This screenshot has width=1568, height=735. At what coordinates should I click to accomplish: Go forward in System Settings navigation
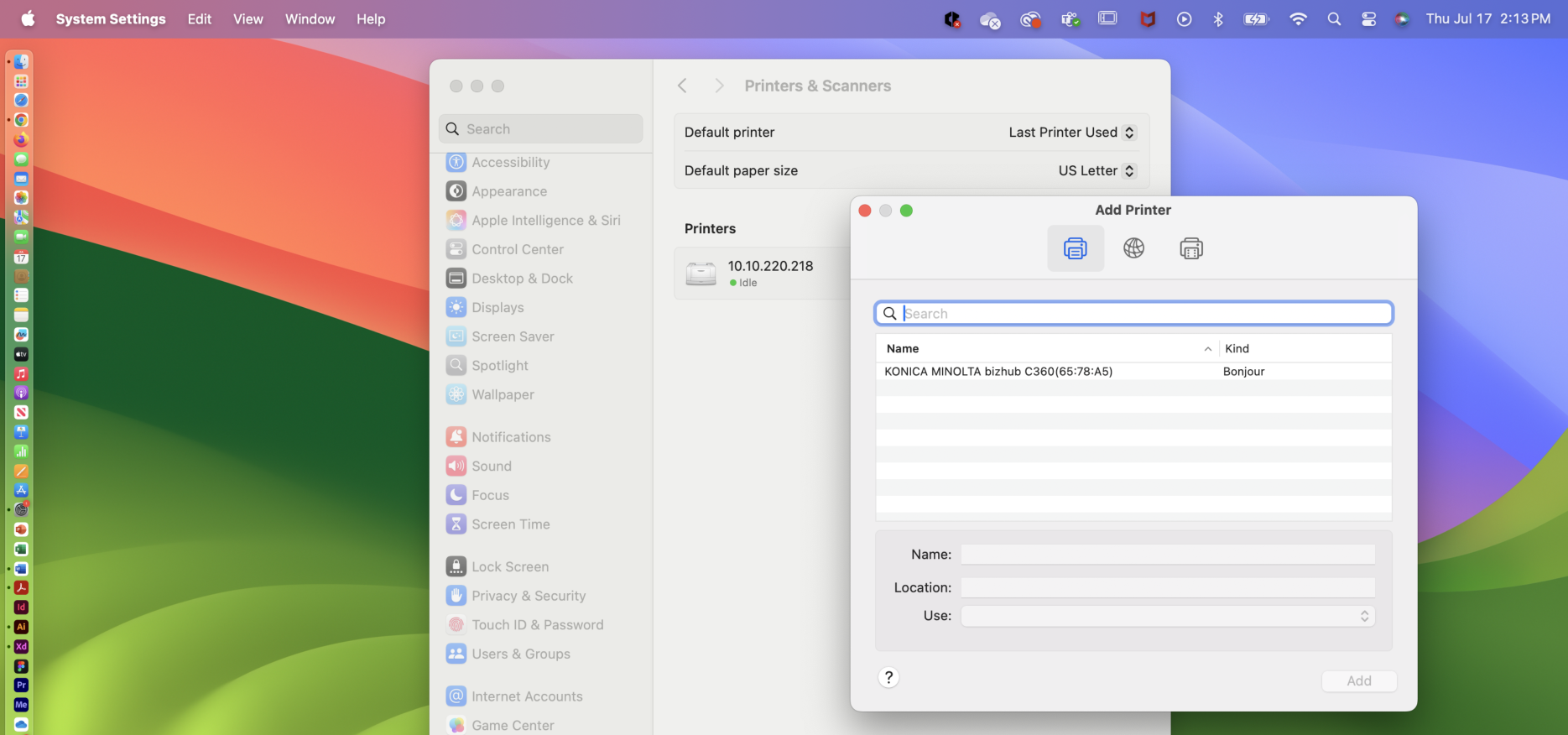(719, 86)
